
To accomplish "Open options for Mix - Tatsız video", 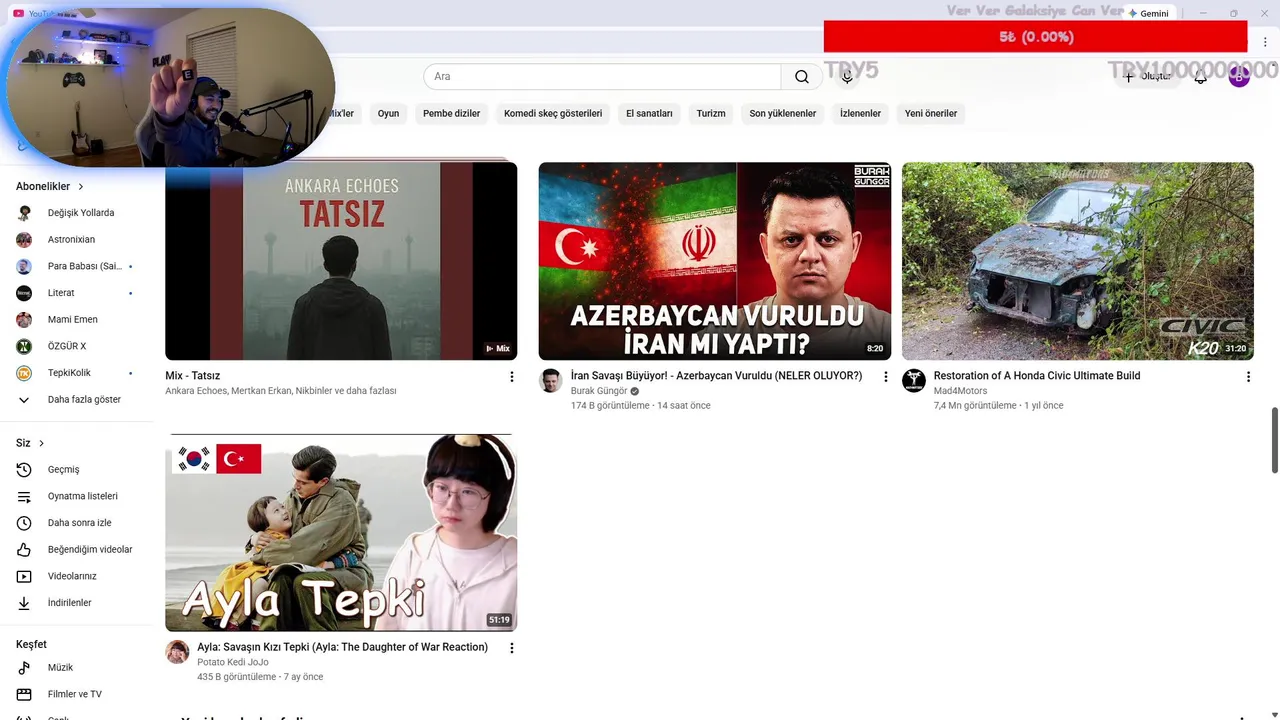I will (x=512, y=377).
